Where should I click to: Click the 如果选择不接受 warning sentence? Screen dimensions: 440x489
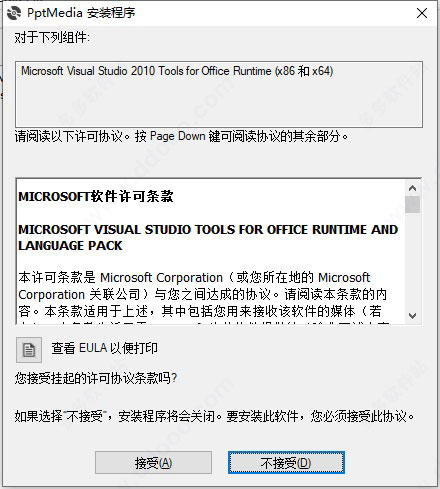click(214, 416)
